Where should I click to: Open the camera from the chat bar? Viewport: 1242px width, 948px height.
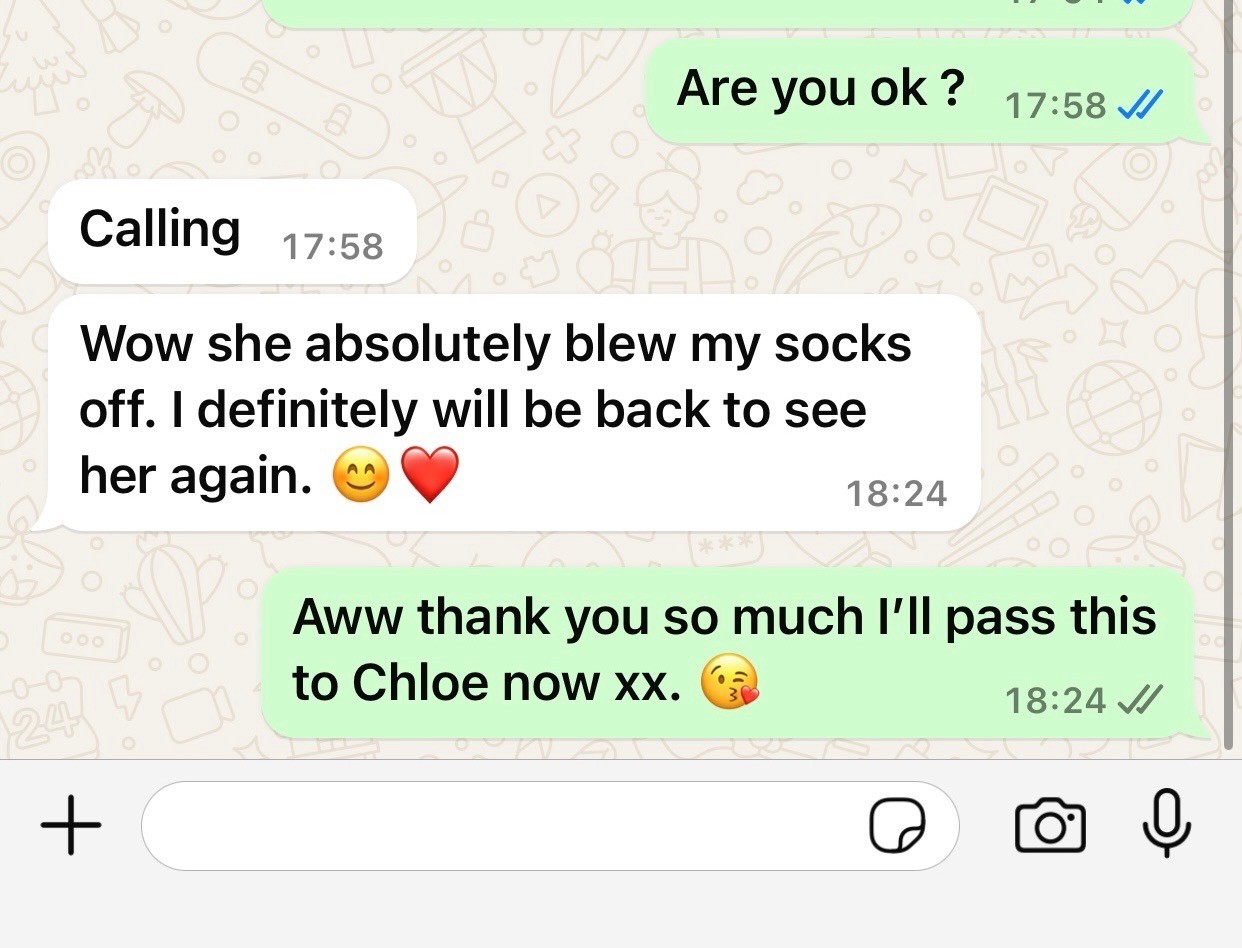1050,826
